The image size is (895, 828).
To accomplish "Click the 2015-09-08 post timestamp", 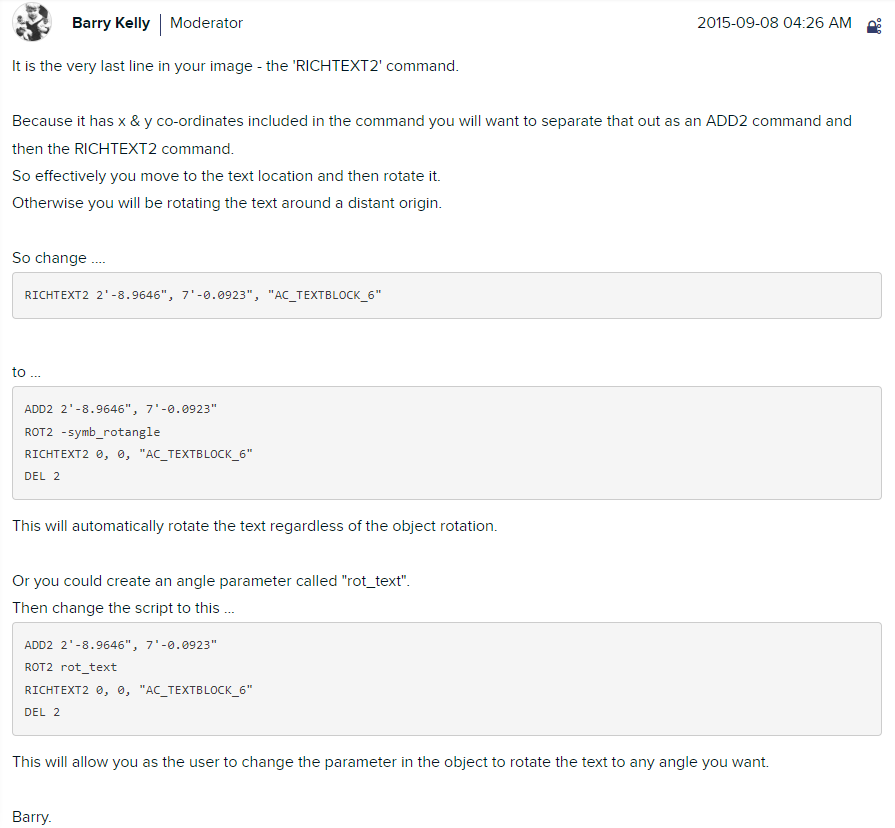I will click(x=774, y=23).
